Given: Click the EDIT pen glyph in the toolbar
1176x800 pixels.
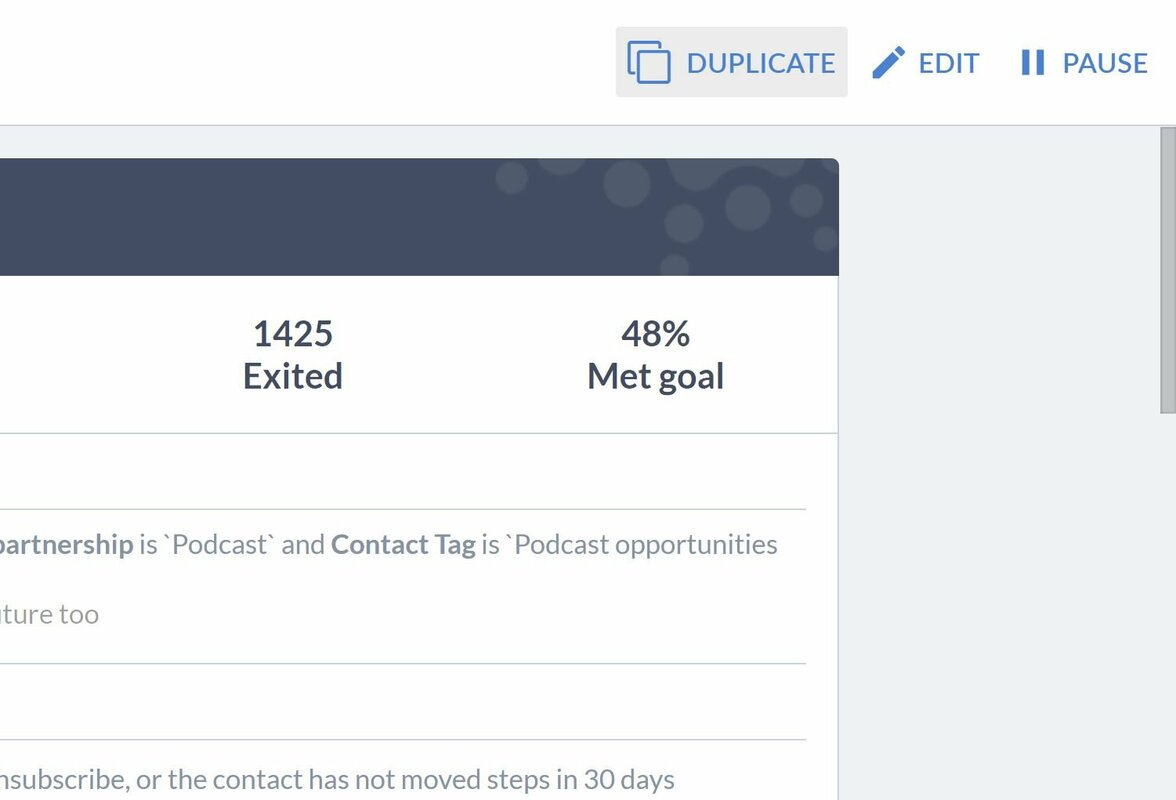Looking at the screenshot, I should 889,61.
